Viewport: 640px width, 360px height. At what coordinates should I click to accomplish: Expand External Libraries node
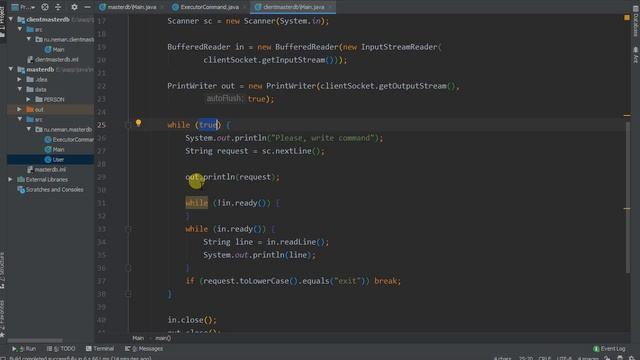(11, 180)
